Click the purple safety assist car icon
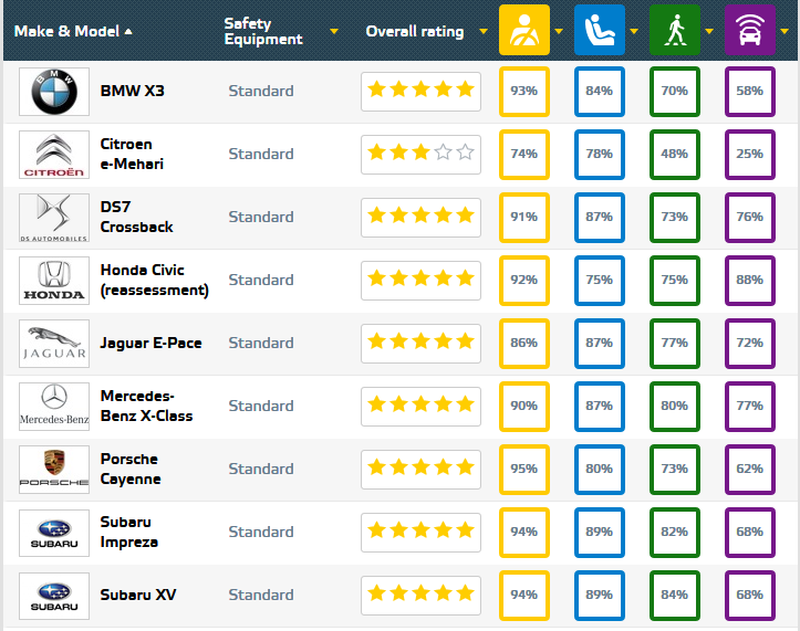Viewport: 800px width, 631px height. [750, 30]
